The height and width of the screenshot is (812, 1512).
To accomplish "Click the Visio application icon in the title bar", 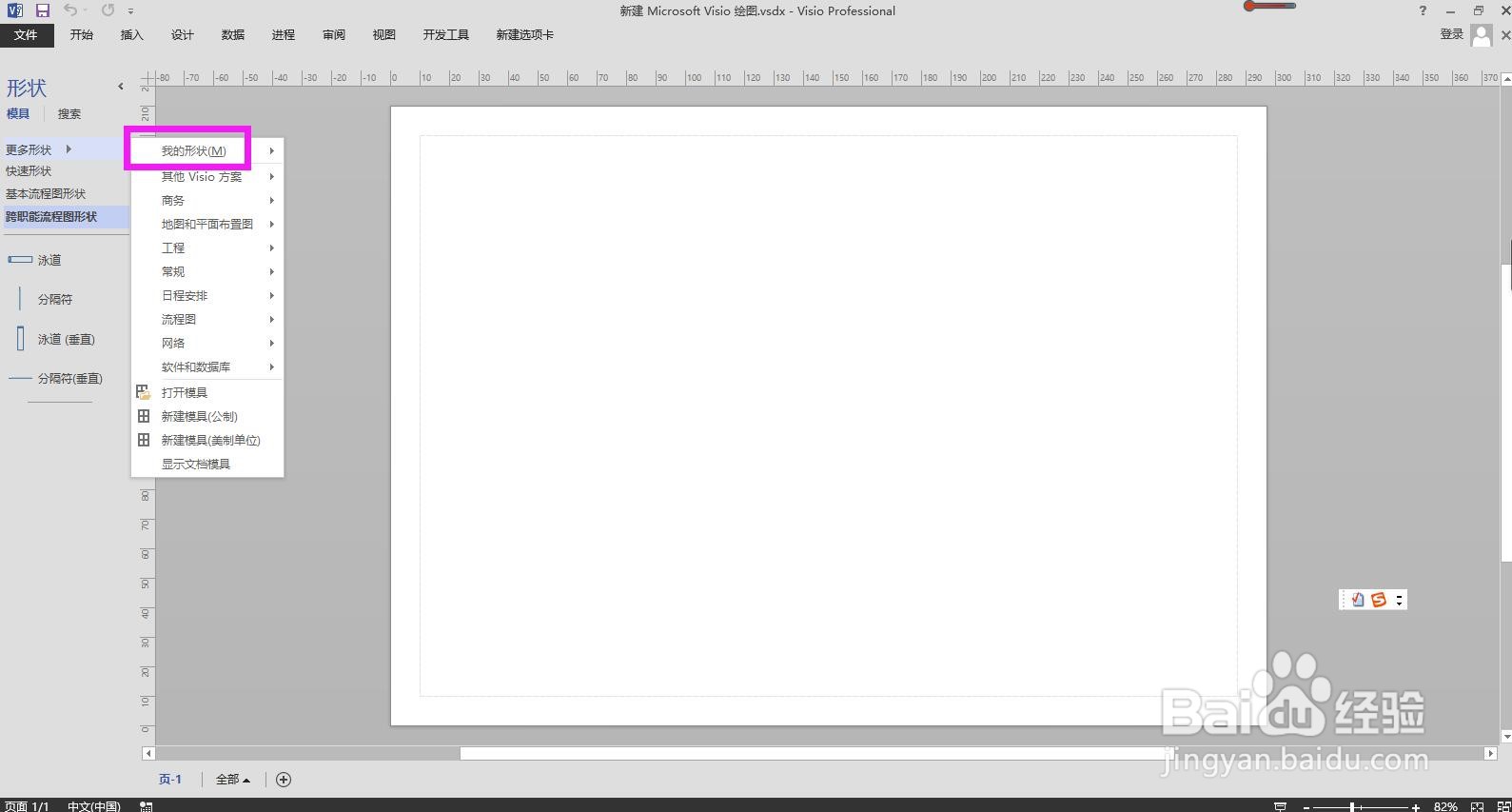I will tap(14, 10).
